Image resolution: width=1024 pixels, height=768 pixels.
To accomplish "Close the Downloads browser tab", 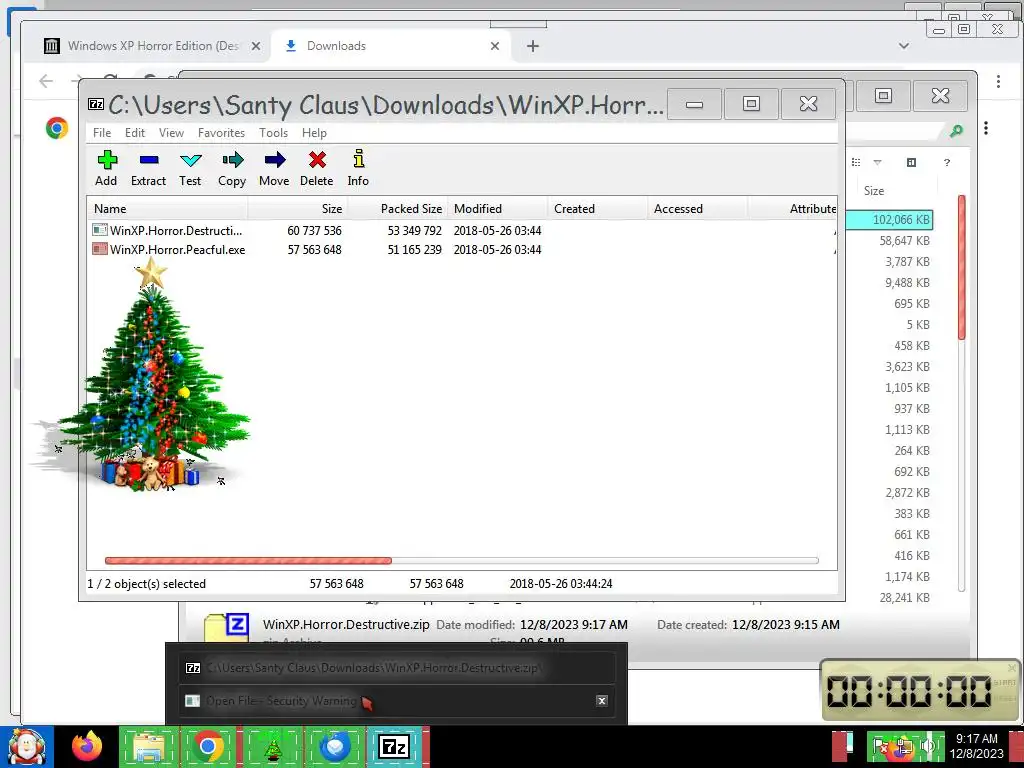I will (495, 46).
